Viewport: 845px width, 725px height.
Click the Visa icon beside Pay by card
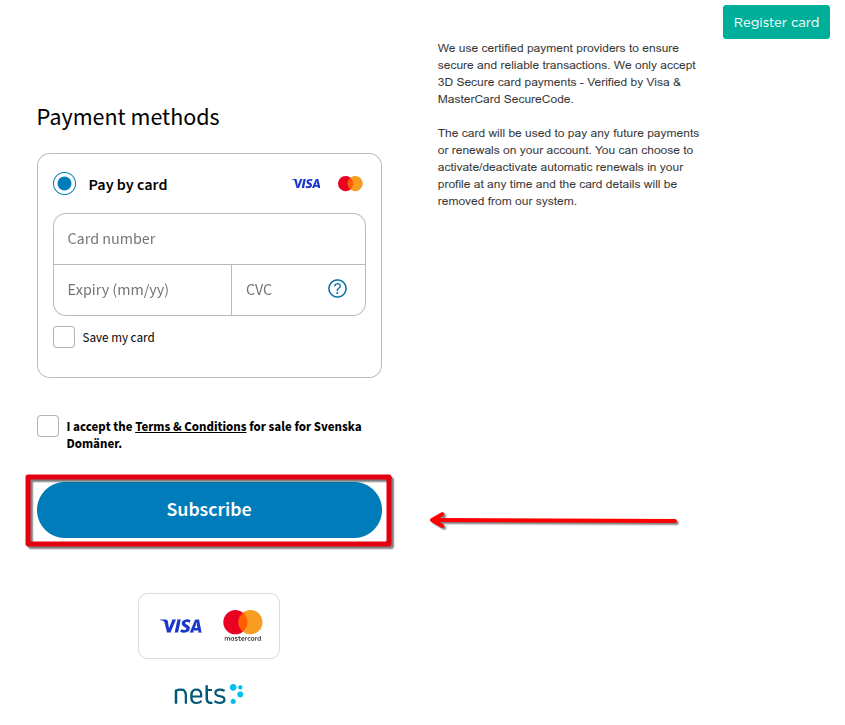tap(306, 184)
